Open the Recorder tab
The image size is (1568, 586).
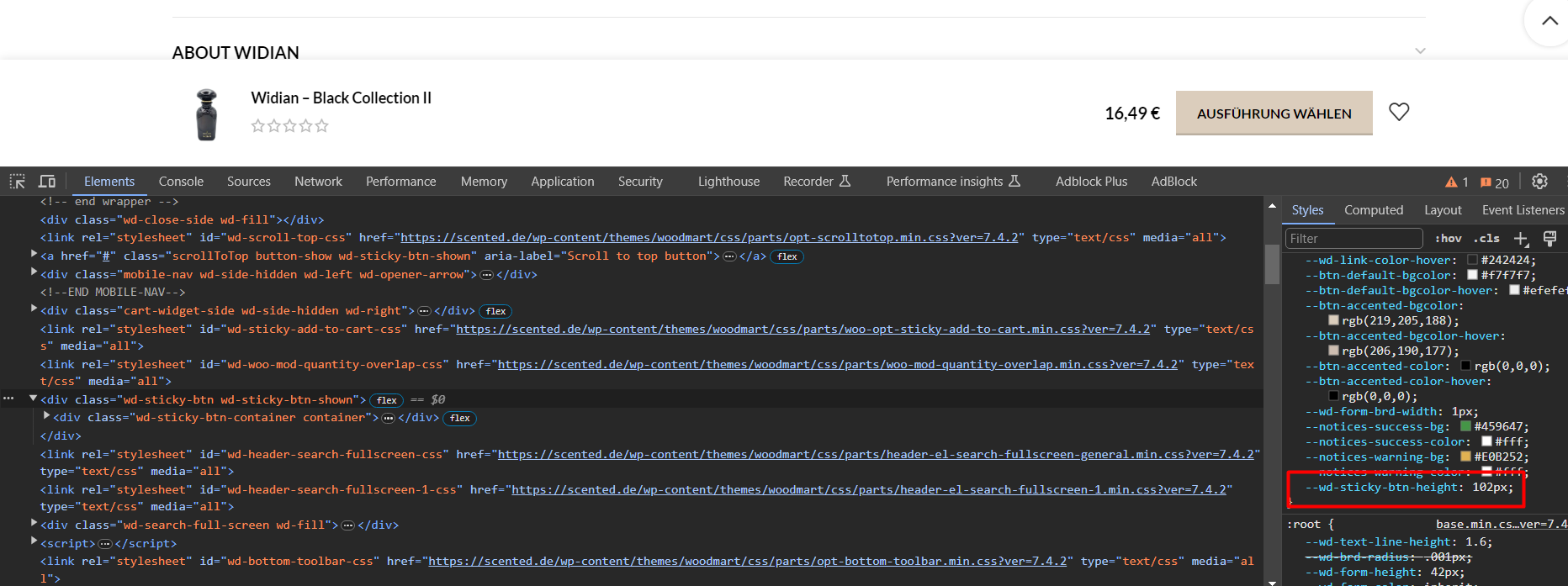coord(817,182)
